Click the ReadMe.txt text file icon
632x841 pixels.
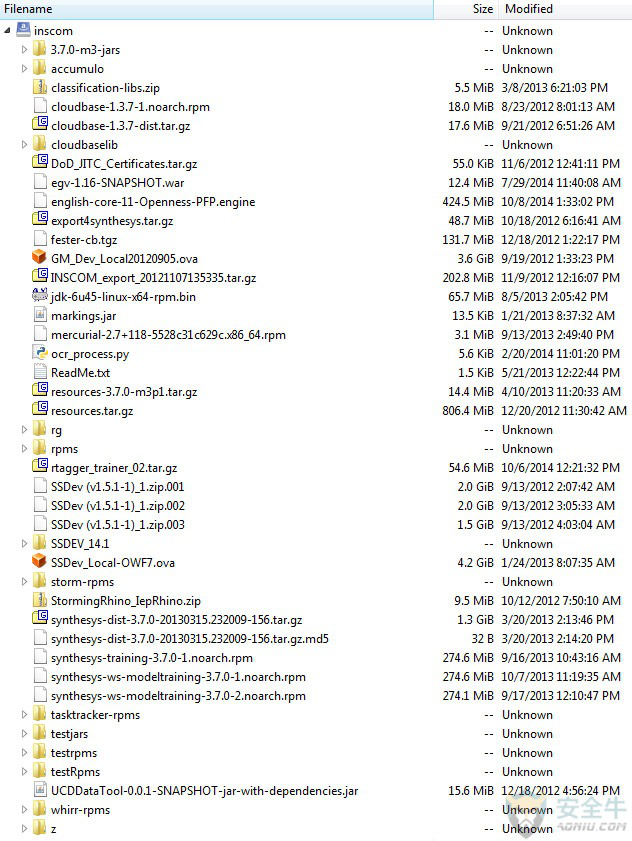pyautogui.click(x=40, y=371)
